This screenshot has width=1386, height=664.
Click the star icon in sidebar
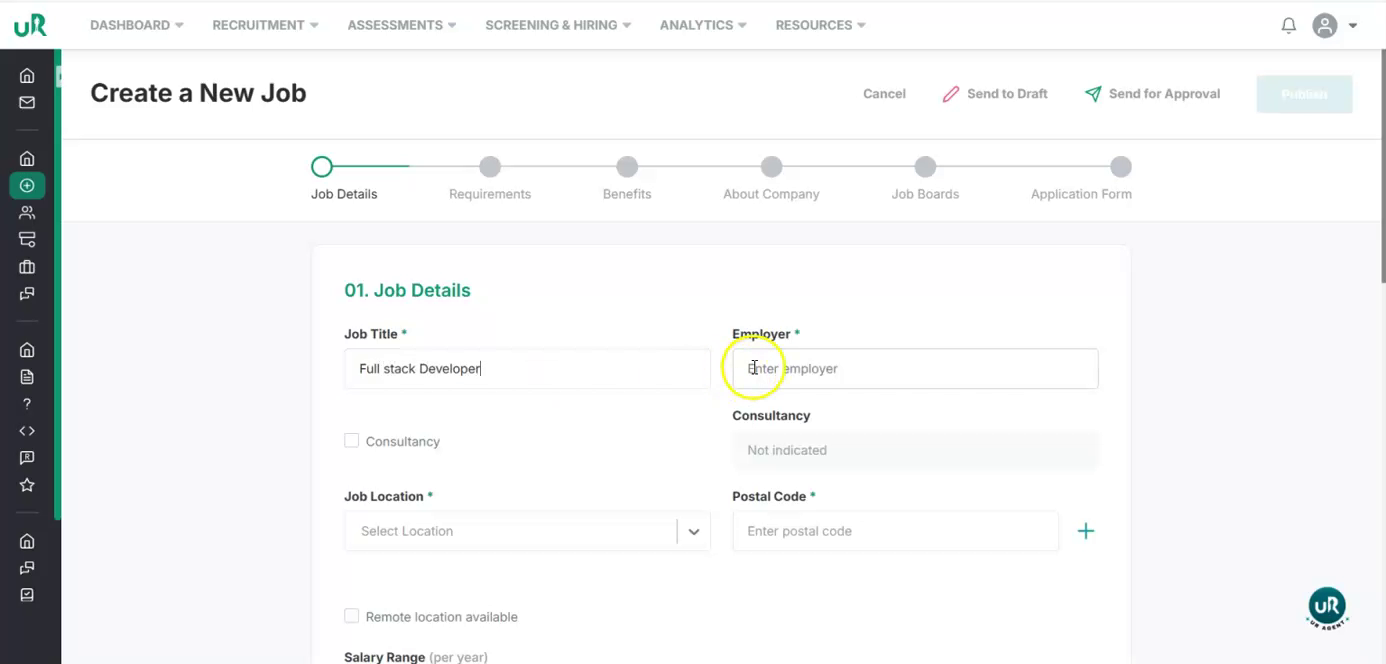pos(27,485)
